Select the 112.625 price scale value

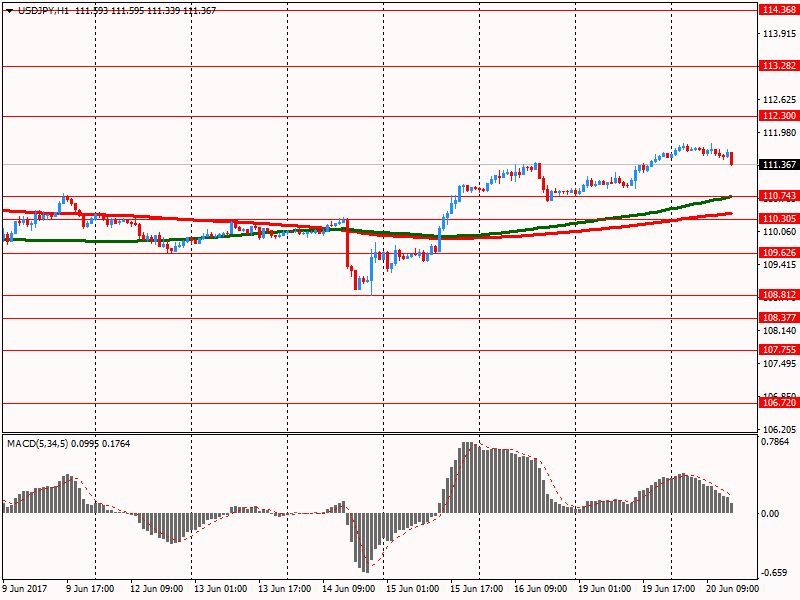779,100
